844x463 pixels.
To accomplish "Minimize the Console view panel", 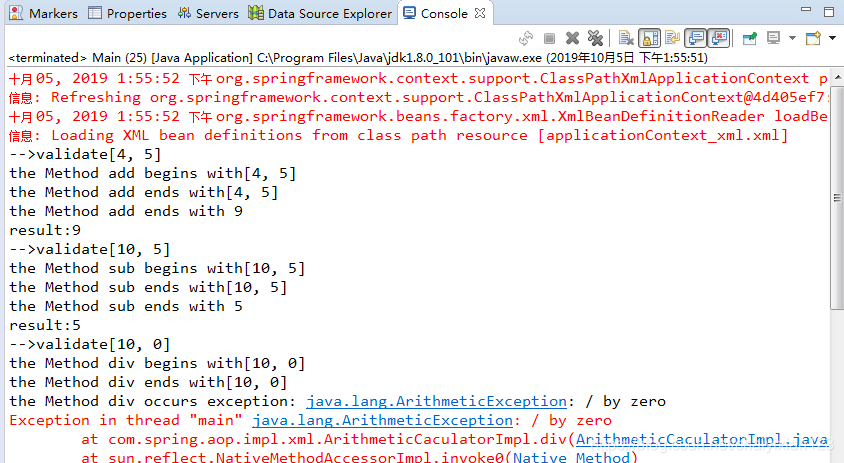I will tap(806, 9).
